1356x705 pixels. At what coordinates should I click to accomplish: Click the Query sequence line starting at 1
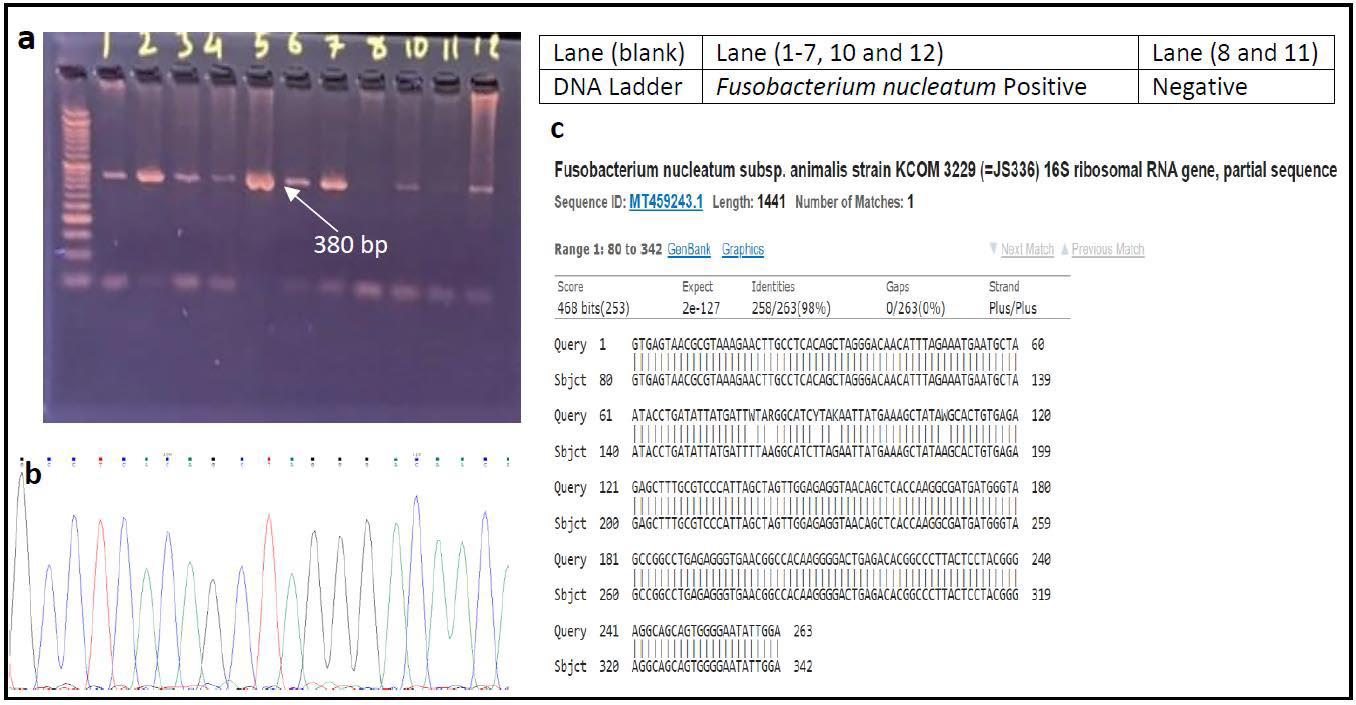[800, 344]
